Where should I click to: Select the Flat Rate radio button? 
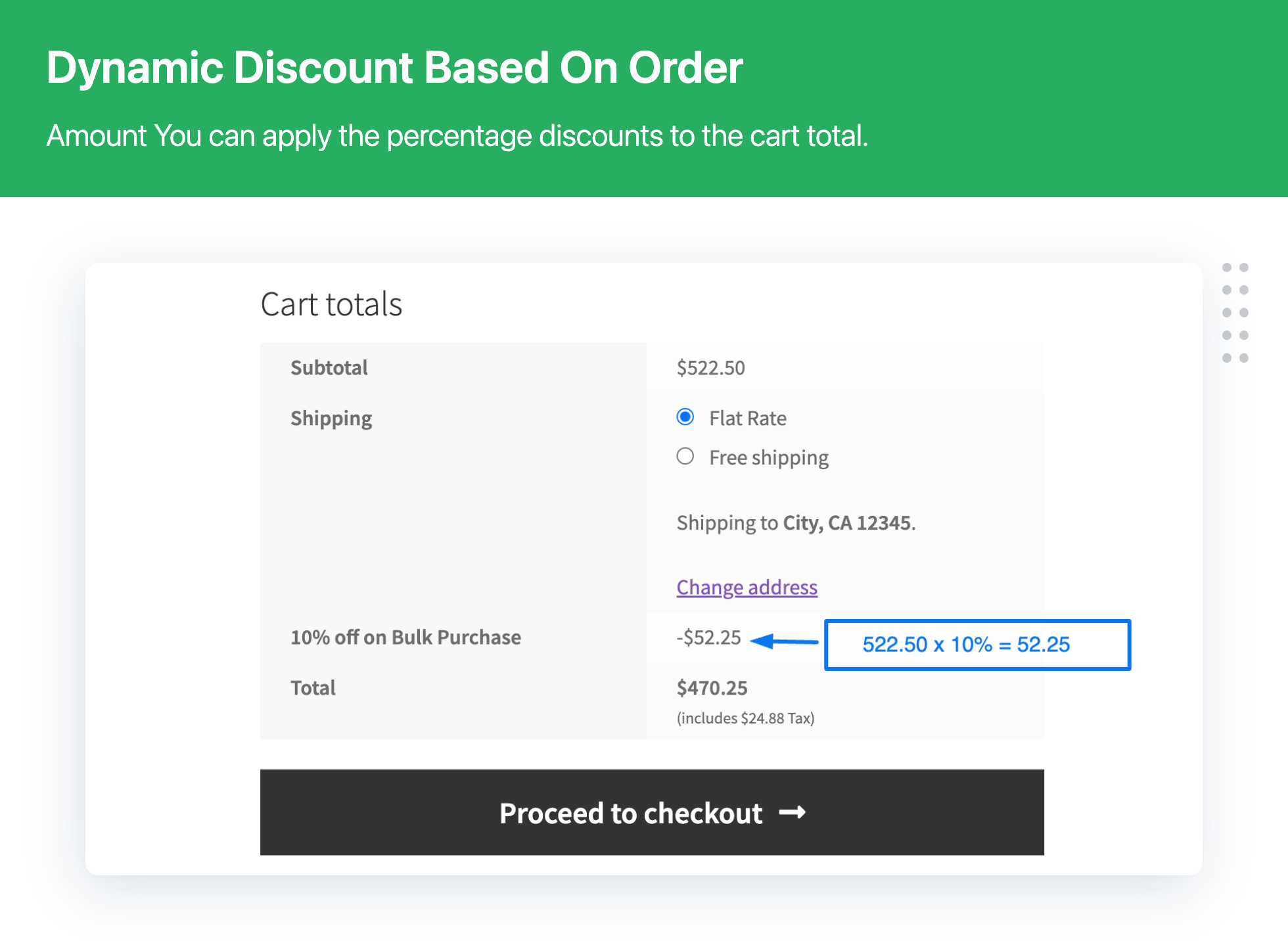tap(685, 417)
